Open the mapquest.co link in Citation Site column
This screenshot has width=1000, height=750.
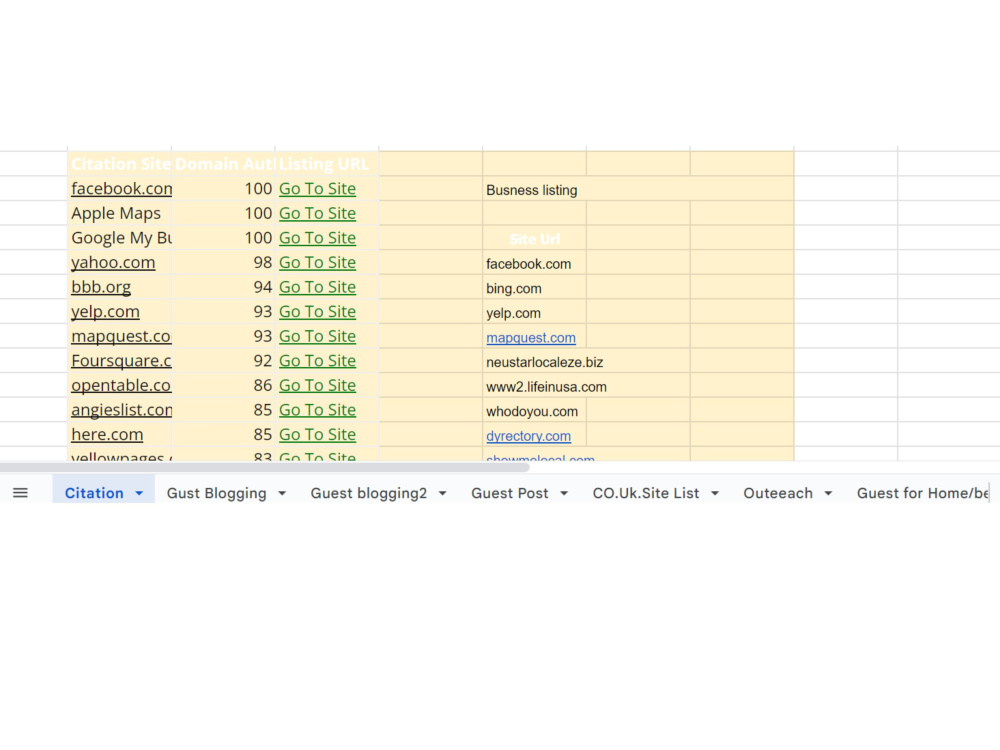pos(121,336)
